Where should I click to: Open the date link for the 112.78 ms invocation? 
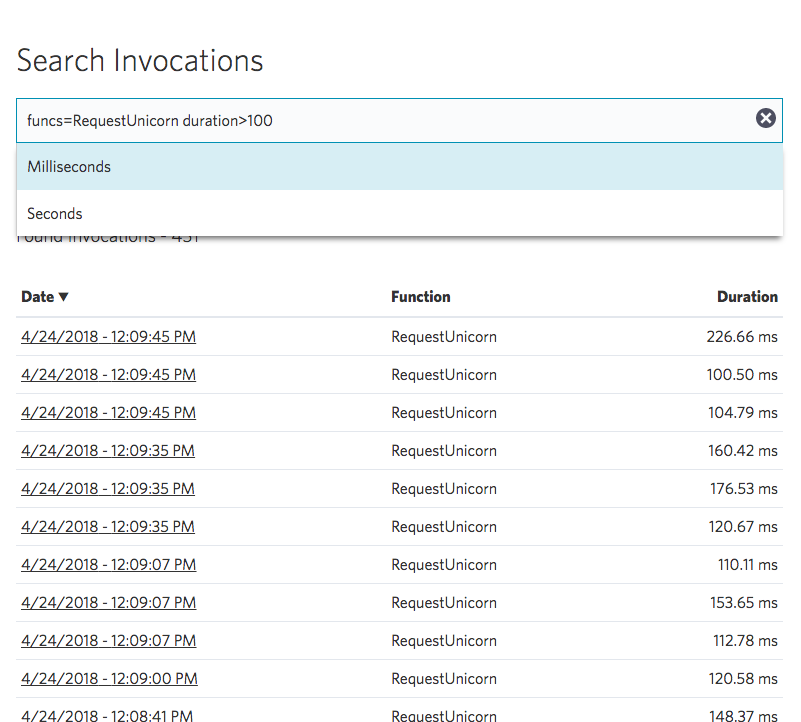(108, 641)
